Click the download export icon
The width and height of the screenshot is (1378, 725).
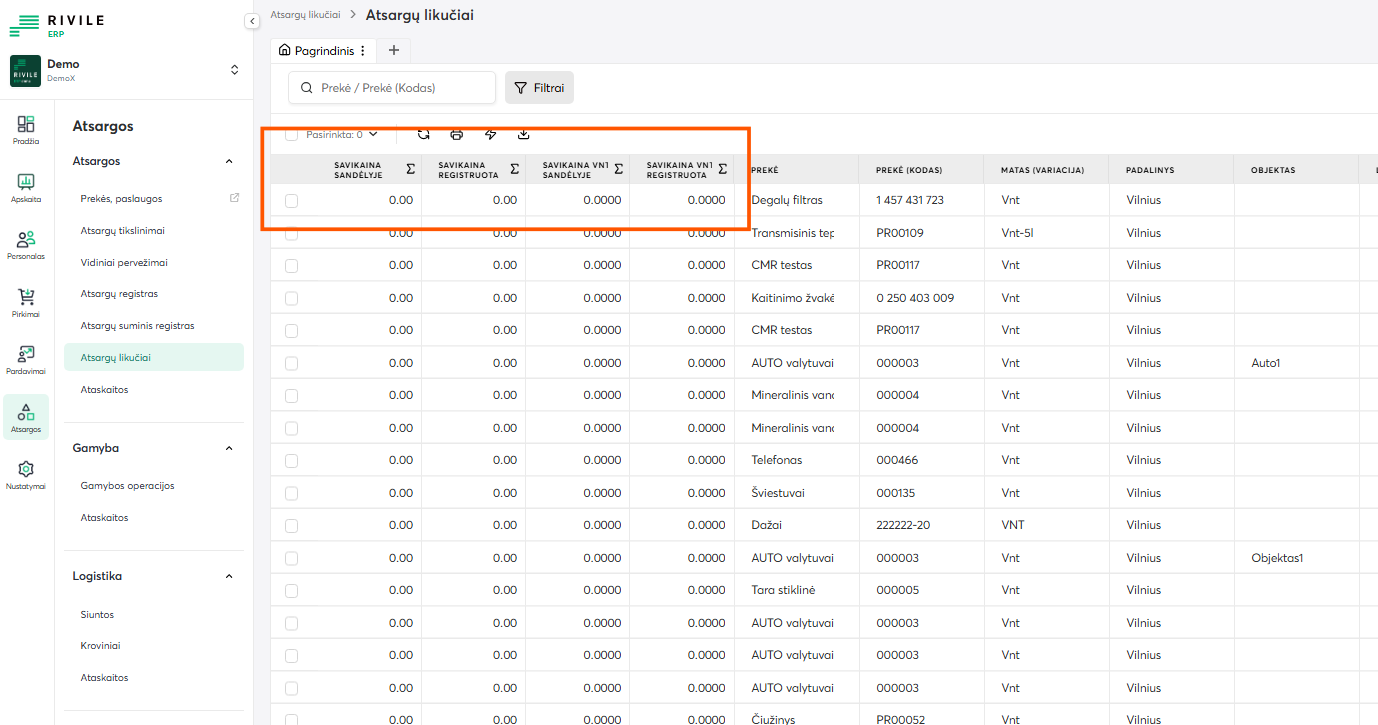523,134
